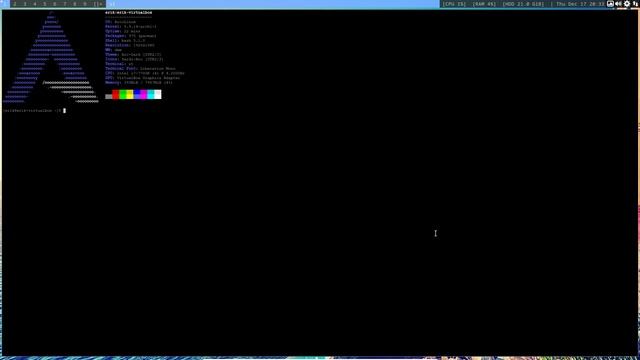The height and width of the screenshot is (360, 640).
Task: Switch to workspace 4
Action: [x=35, y=4]
